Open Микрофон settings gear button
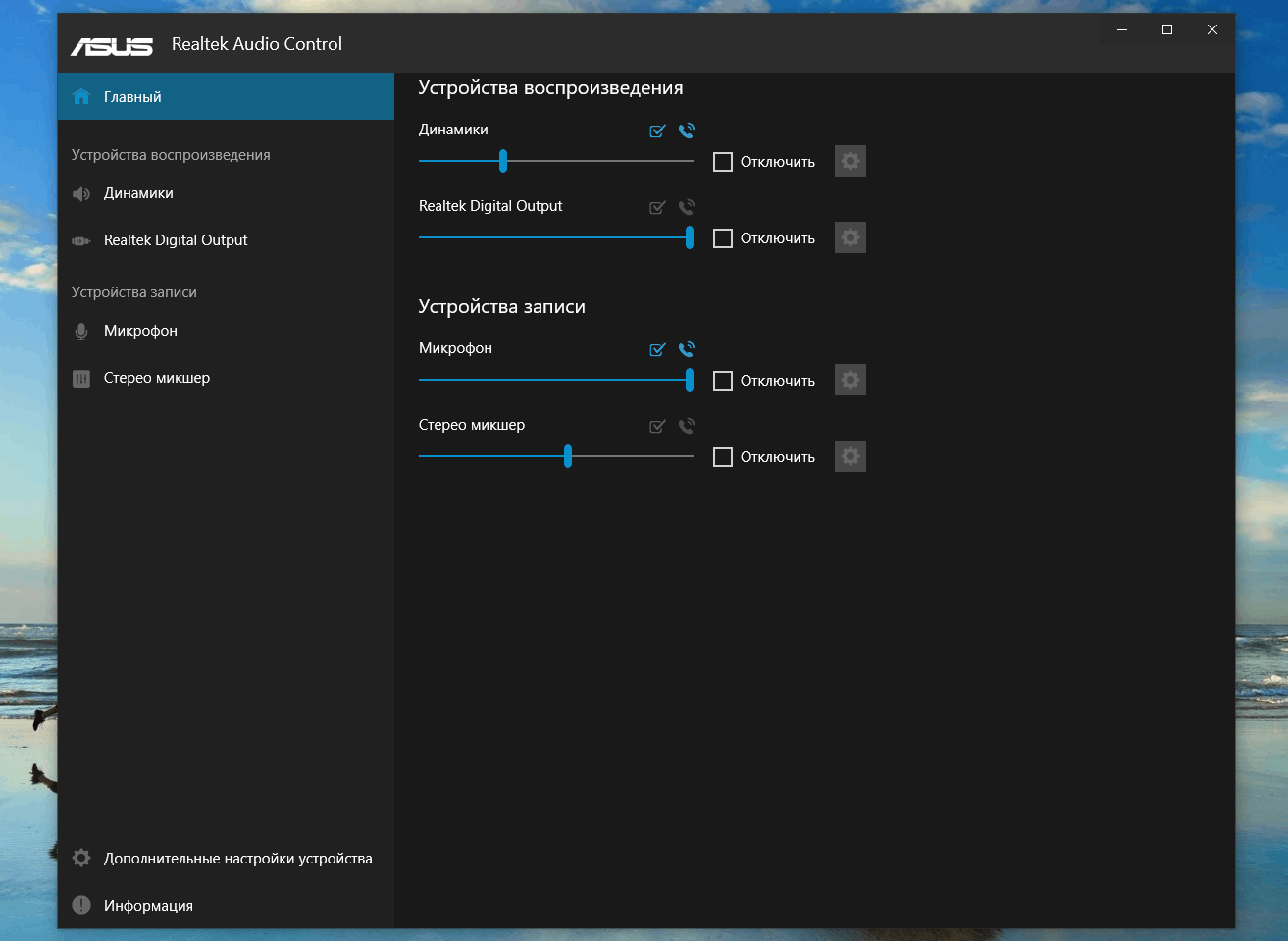The height and width of the screenshot is (941, 1288). [850, 380]
